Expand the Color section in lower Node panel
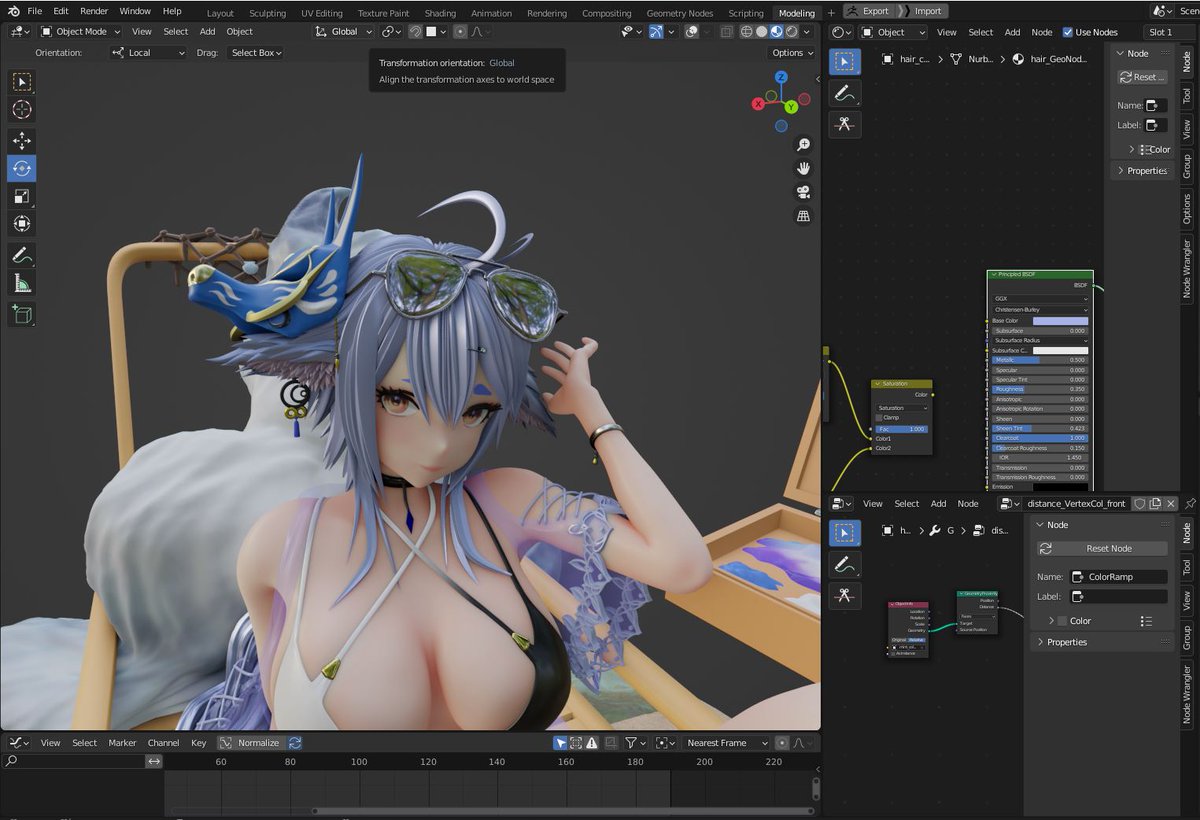 coord(1080,621)
